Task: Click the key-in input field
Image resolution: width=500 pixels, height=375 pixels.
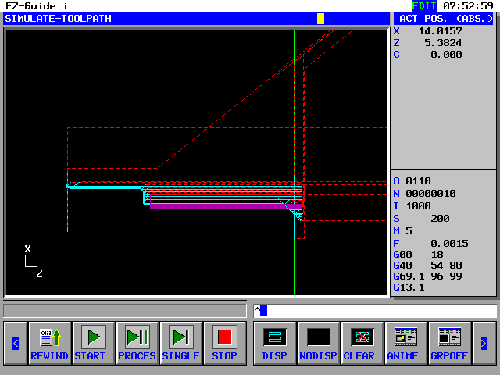Action: pos(375,311)
